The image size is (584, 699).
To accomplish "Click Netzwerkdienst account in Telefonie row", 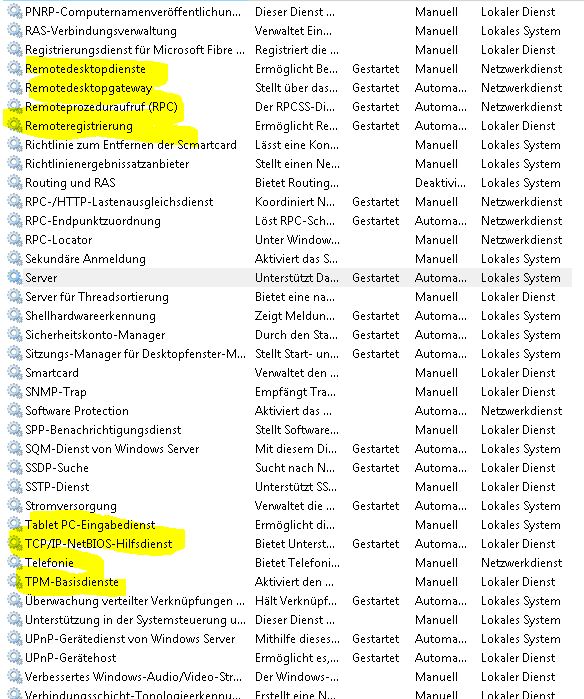I will point(521,563).
